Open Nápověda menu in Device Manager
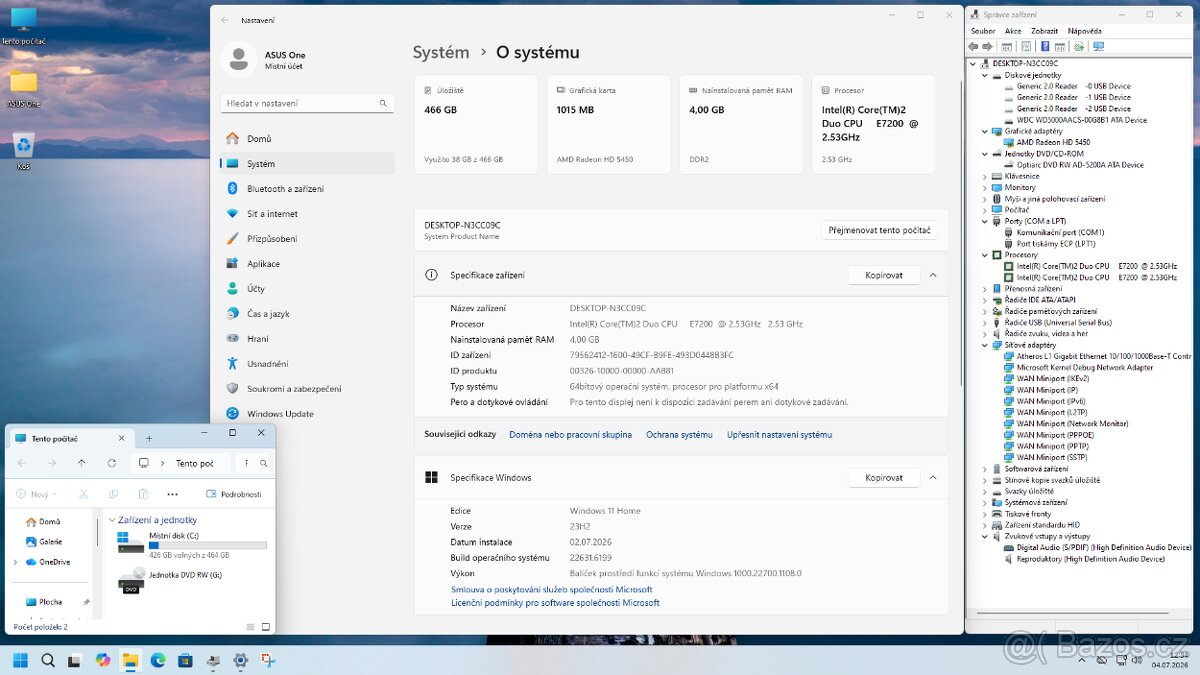Viewport: 1200px width, 675px height. pos(1084,31)
